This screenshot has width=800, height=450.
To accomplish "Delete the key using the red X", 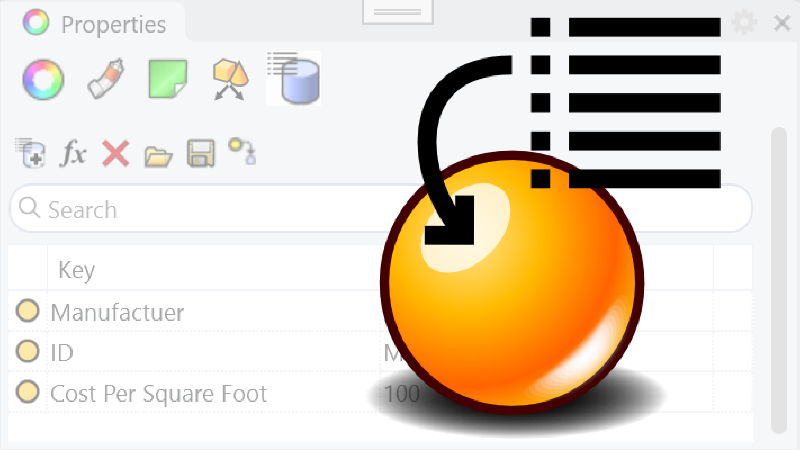I will [116, 154].
